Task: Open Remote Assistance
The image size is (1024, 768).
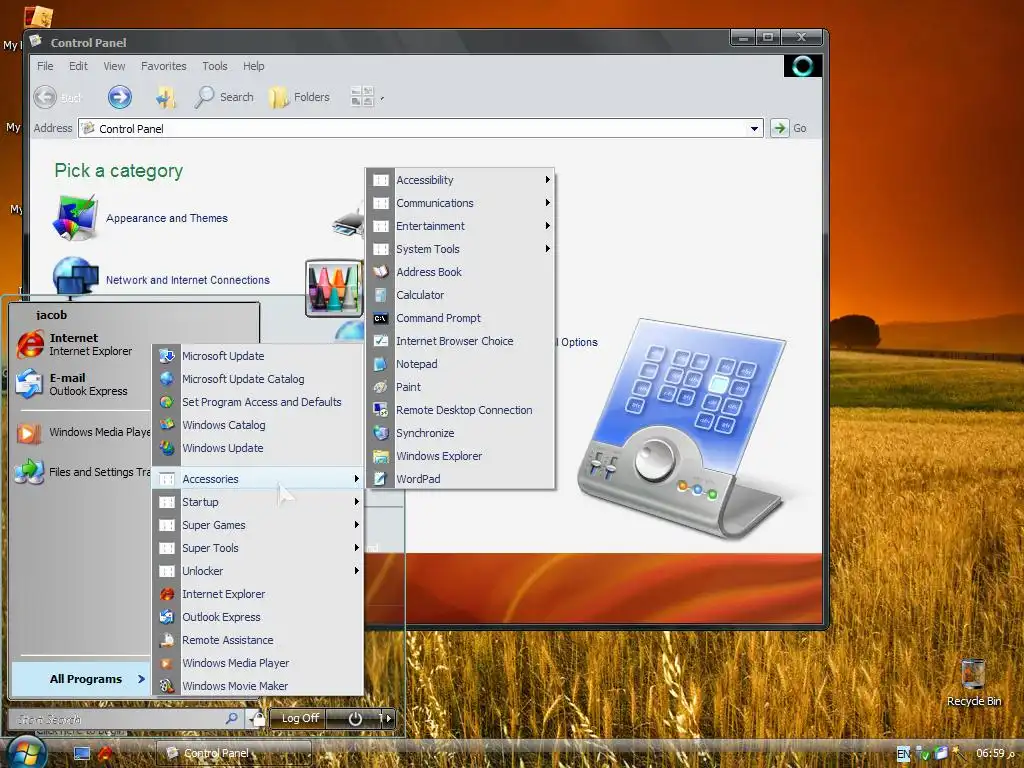Action: click(259, 640)
